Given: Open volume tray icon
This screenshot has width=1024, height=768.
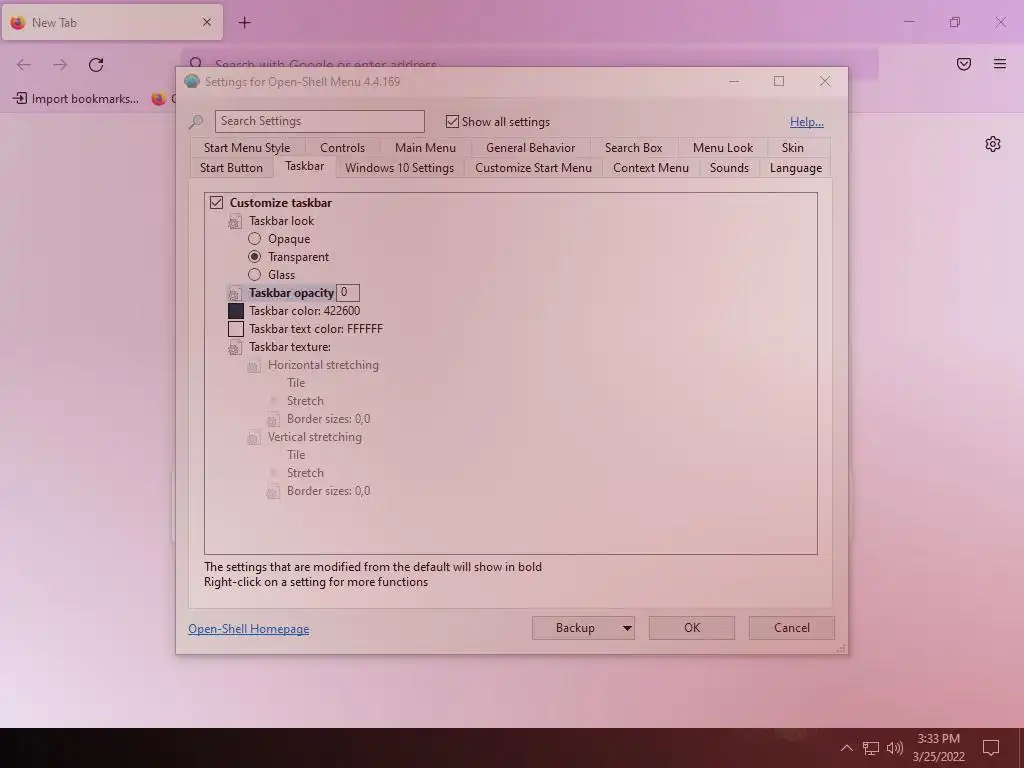Looking at the screenshot, I should click(895, 748).
